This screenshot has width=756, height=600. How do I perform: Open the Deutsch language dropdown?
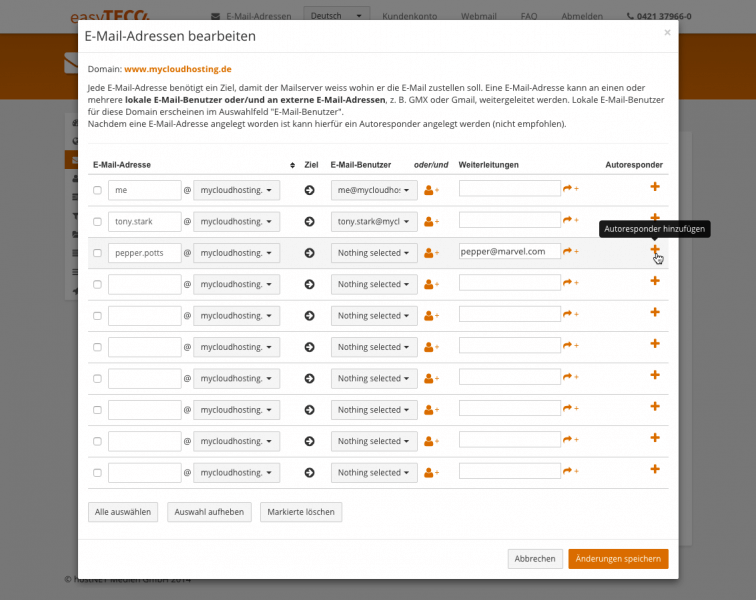point(337,16)
